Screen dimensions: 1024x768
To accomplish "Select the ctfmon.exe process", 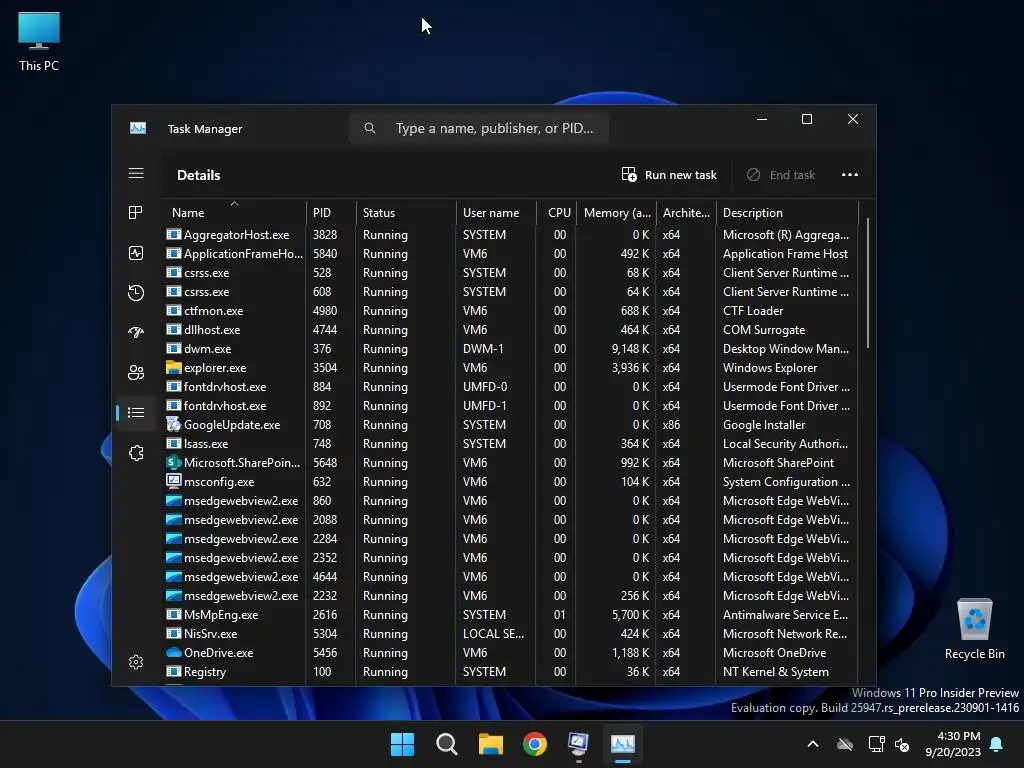I will pyautogui.click(x=510, y=310).
